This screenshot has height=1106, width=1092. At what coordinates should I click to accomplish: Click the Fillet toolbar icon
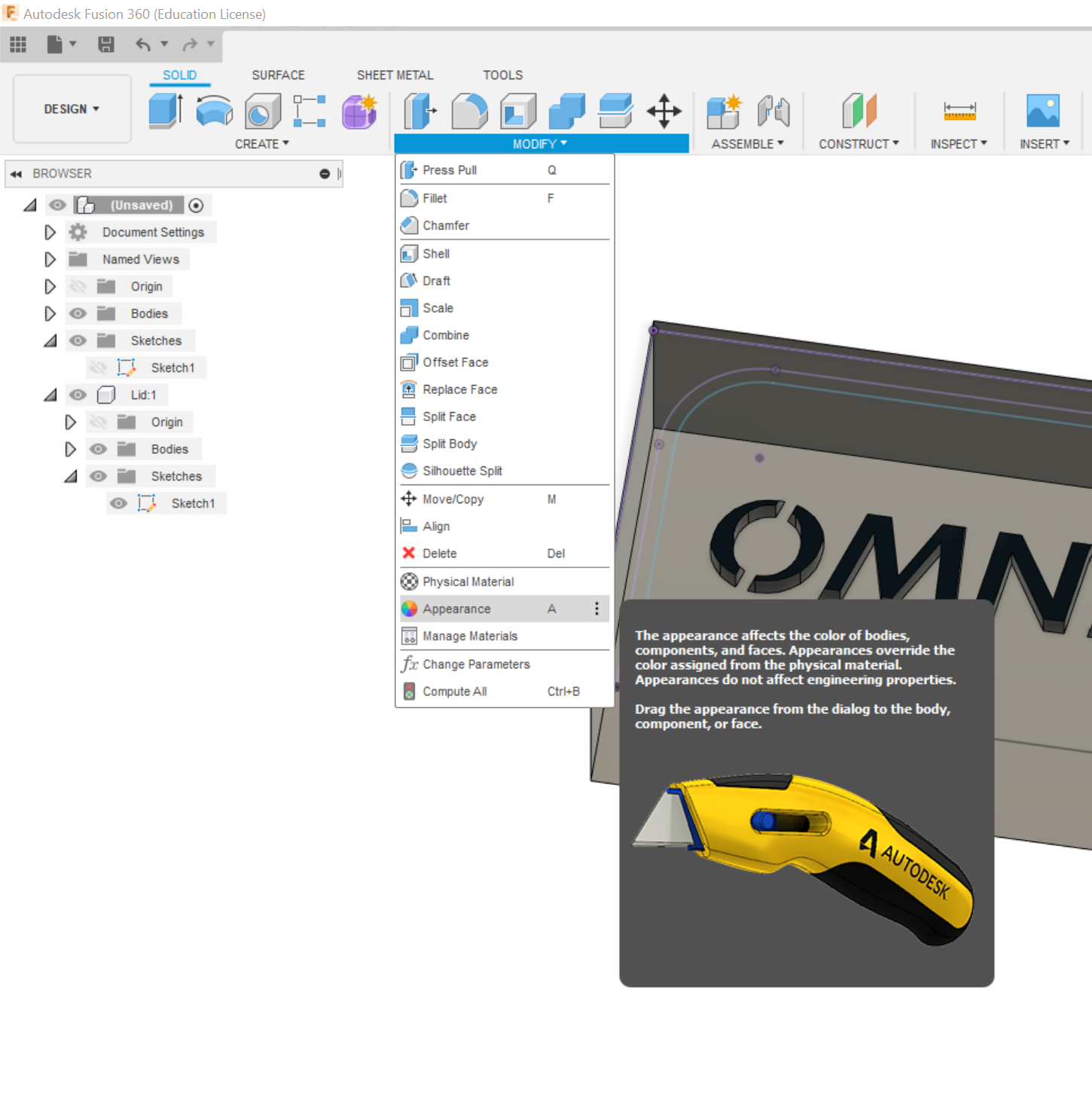coord(469,112)
